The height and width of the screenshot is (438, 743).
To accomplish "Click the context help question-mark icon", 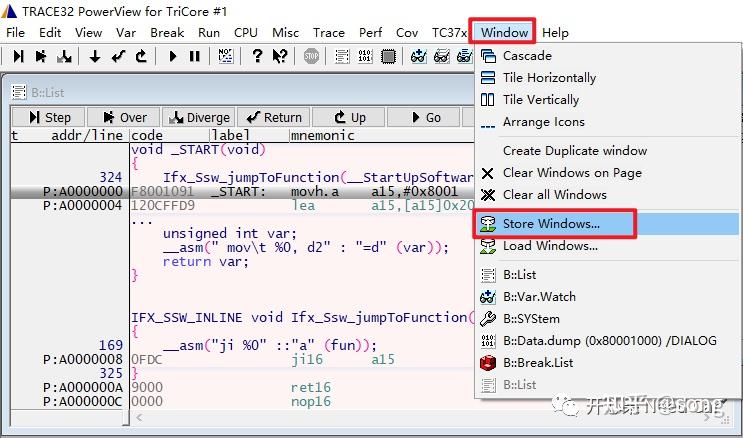I will 280,56.
